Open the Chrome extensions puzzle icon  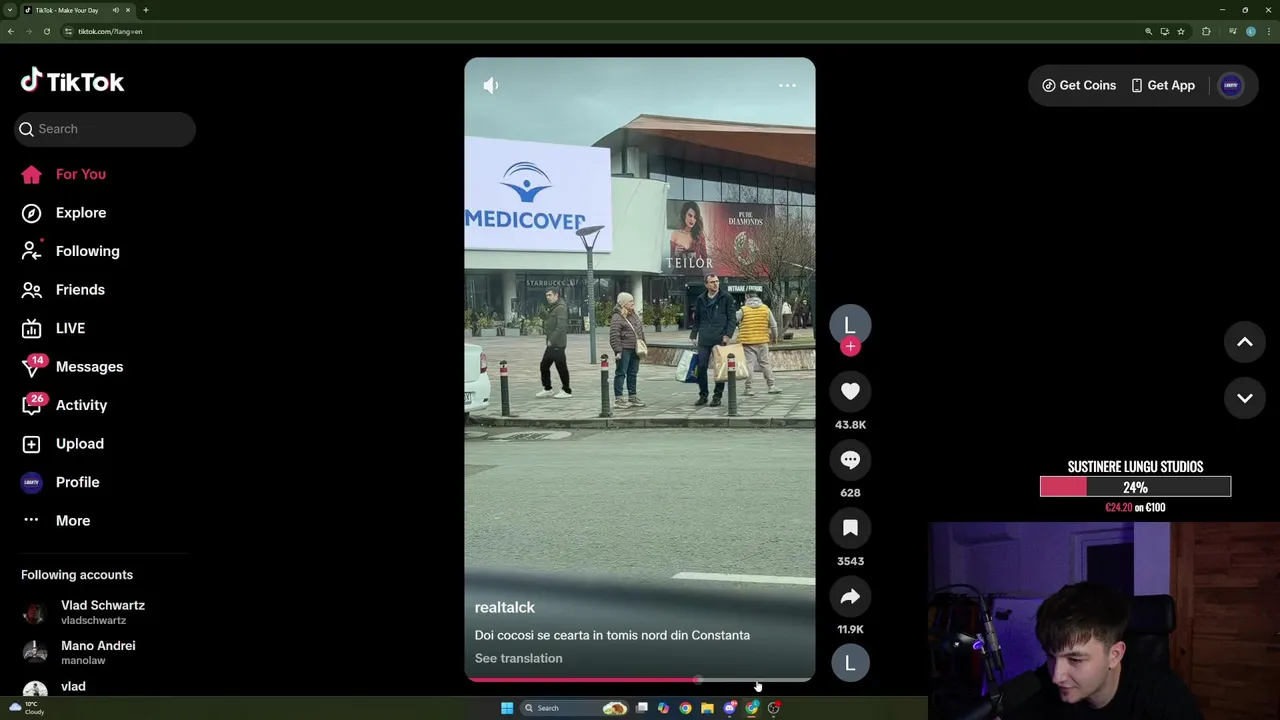[1206, 31]
